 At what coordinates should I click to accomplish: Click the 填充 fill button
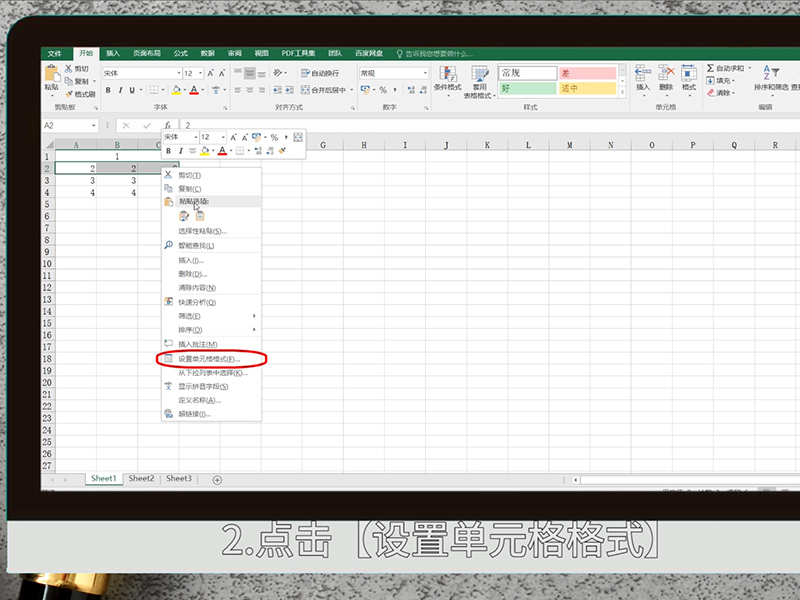point(720,81)
